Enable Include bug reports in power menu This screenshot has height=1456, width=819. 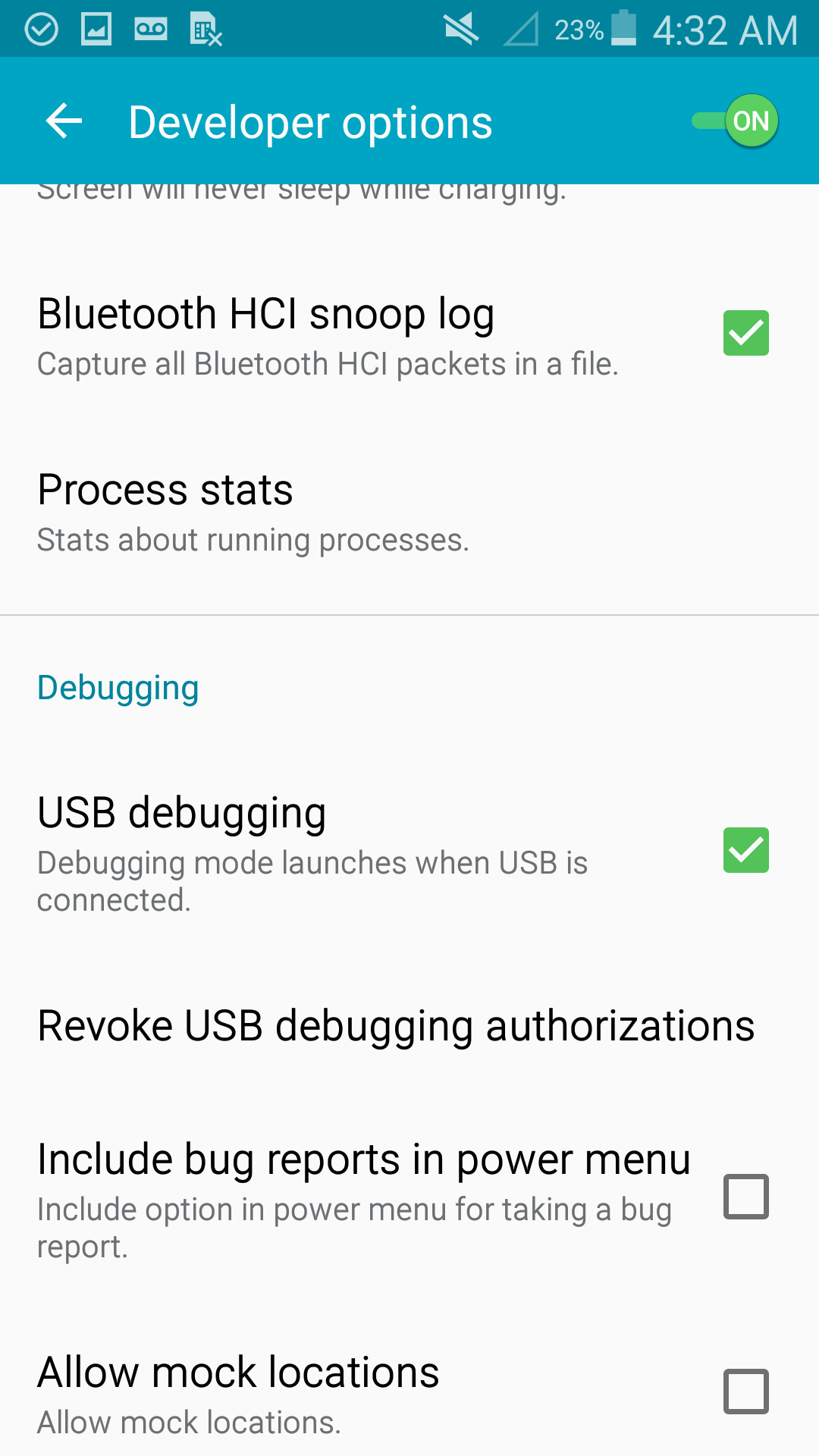point(745,1197)
